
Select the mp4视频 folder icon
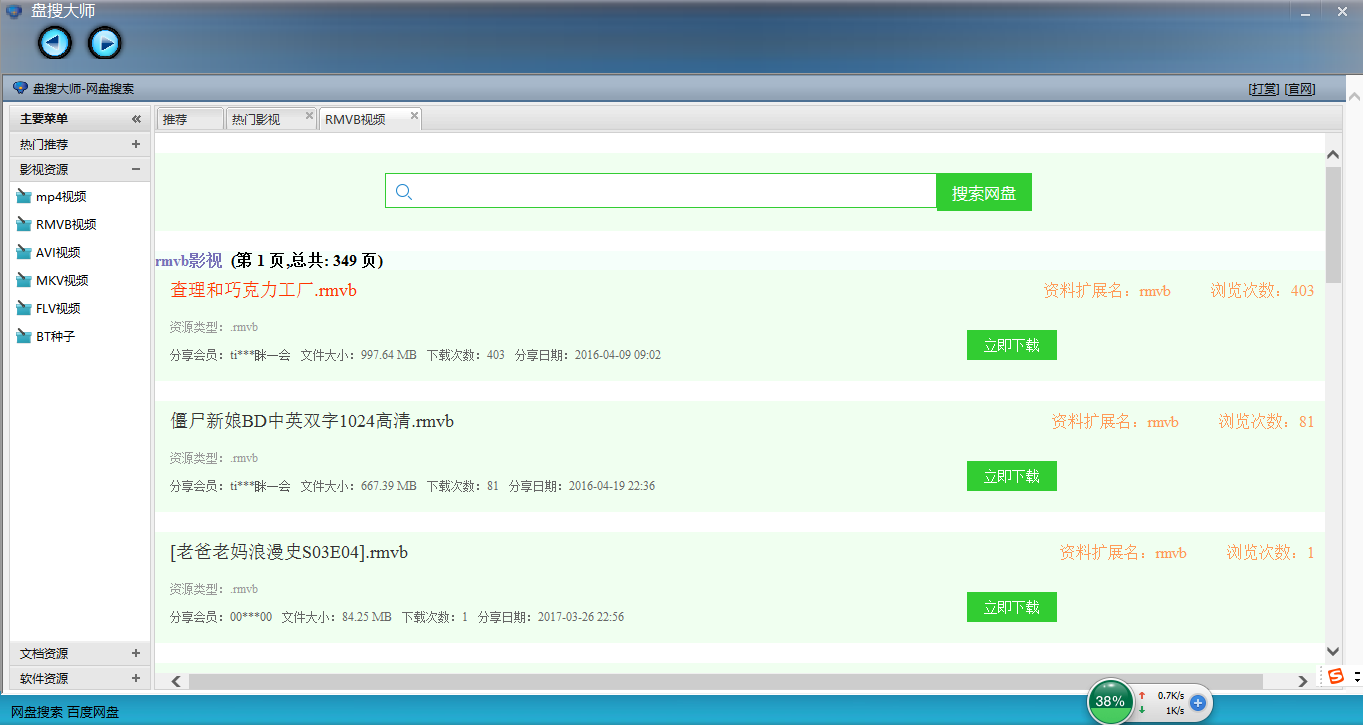click(x=24, y=197)
